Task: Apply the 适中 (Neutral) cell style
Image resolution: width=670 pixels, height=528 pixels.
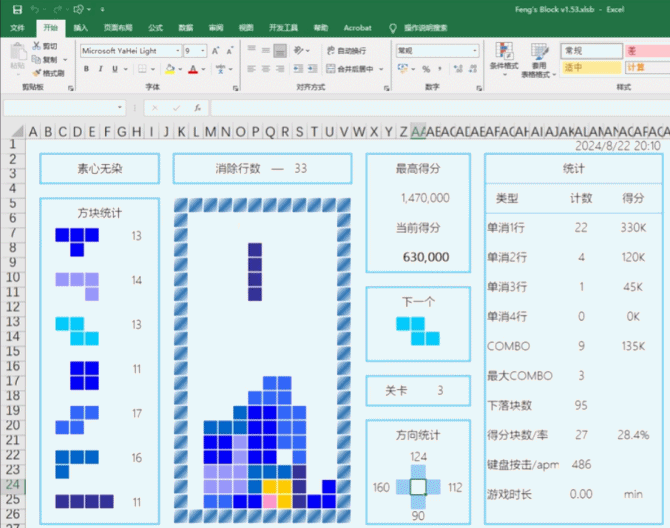Action: (x=591, y=67)
